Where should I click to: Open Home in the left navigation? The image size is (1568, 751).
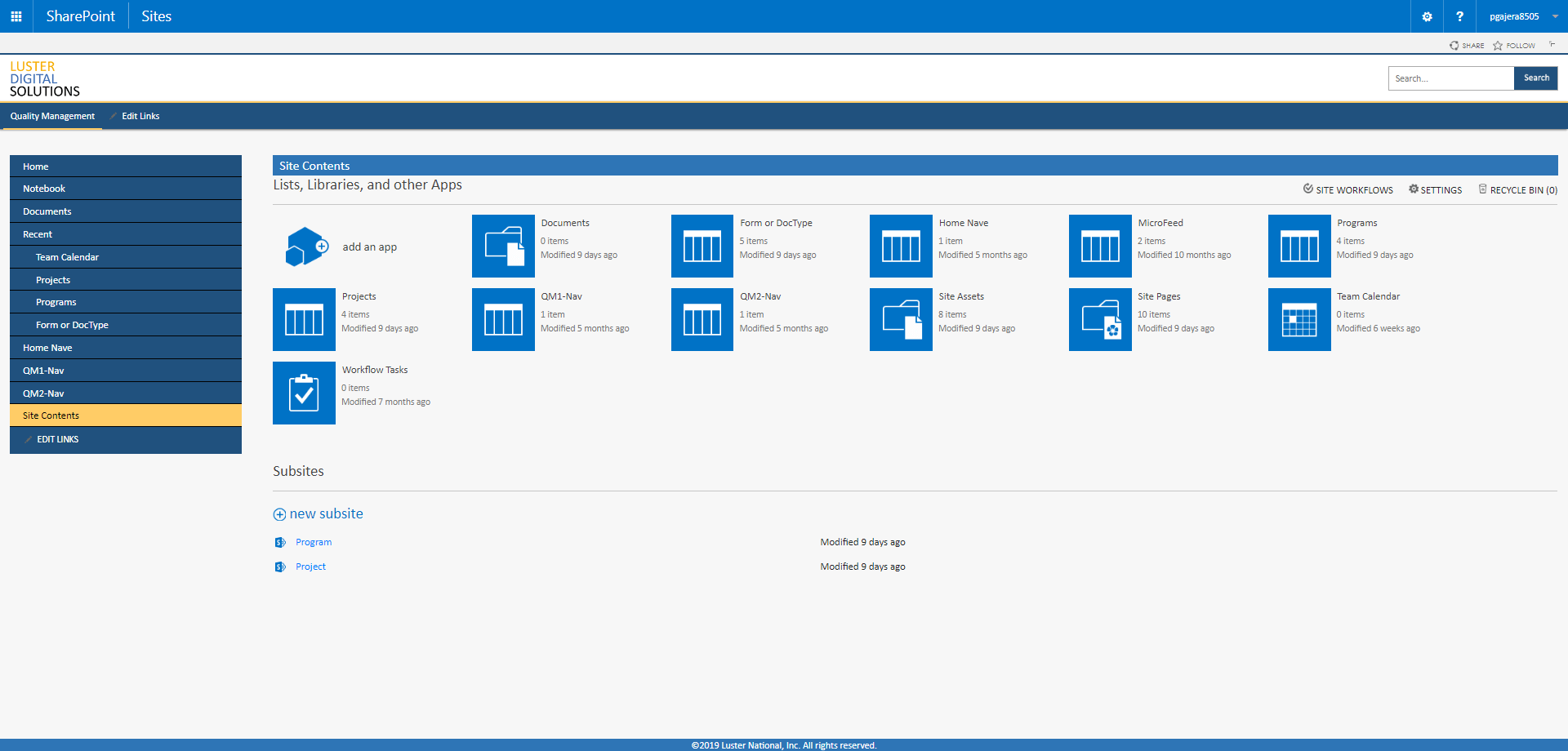(126, 167)
